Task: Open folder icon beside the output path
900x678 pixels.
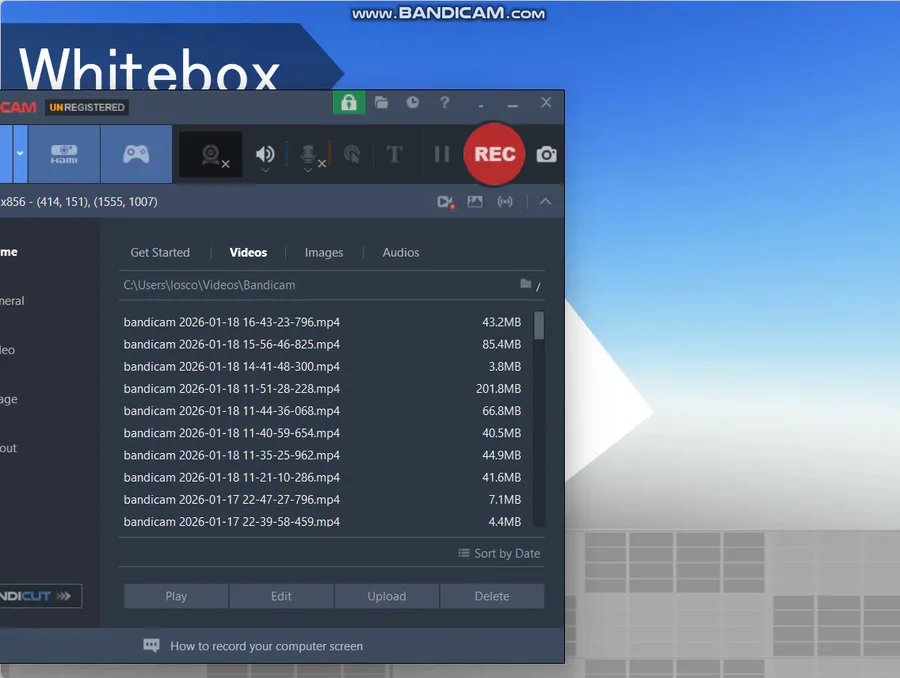Action: [525, 284]
